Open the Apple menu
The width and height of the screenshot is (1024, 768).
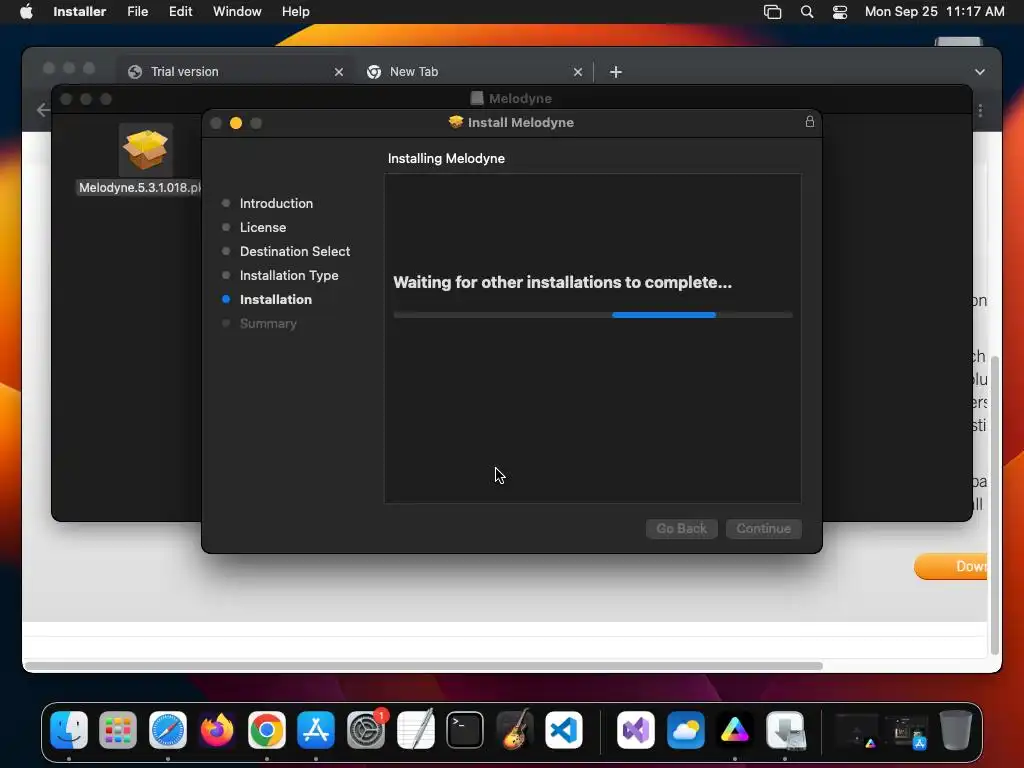tap(26, 12)
